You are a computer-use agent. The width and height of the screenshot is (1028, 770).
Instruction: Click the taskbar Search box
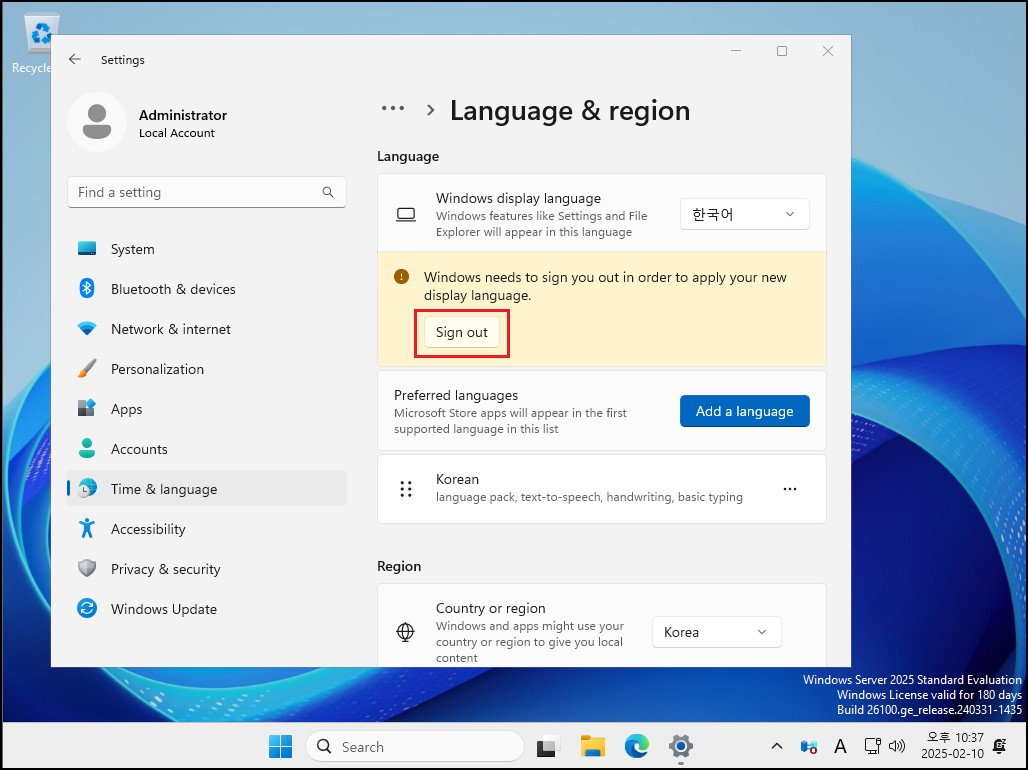click(x=415, y=746)
